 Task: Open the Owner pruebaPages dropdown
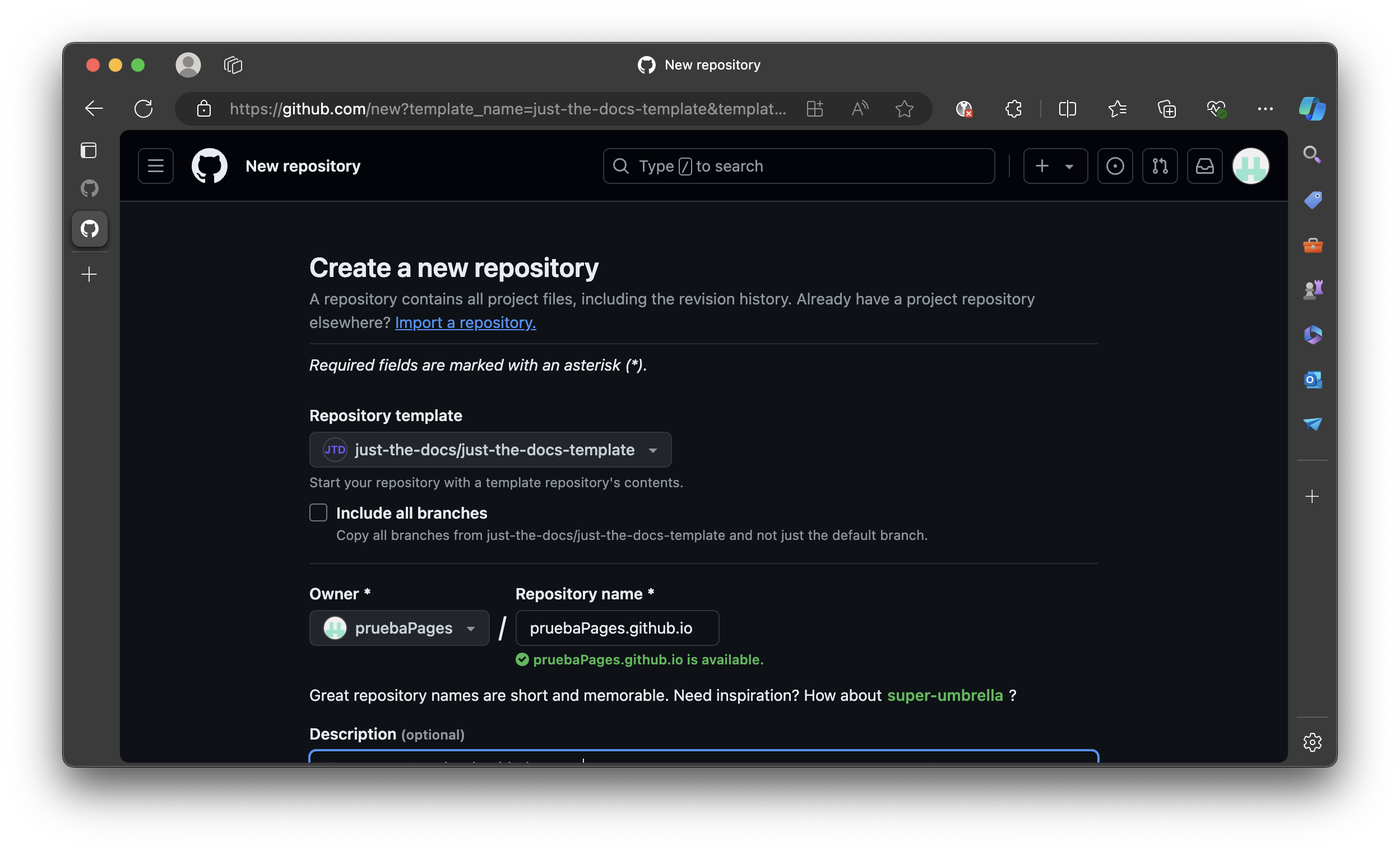click(x=400, y=629)
